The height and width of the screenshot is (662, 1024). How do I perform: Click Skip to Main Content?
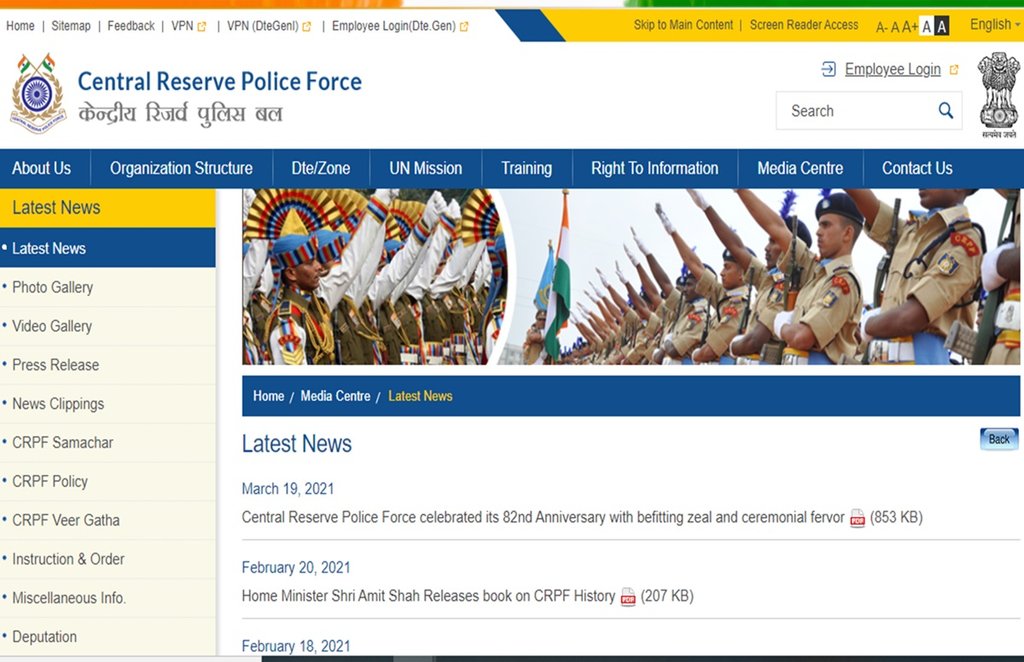point(683,25)
